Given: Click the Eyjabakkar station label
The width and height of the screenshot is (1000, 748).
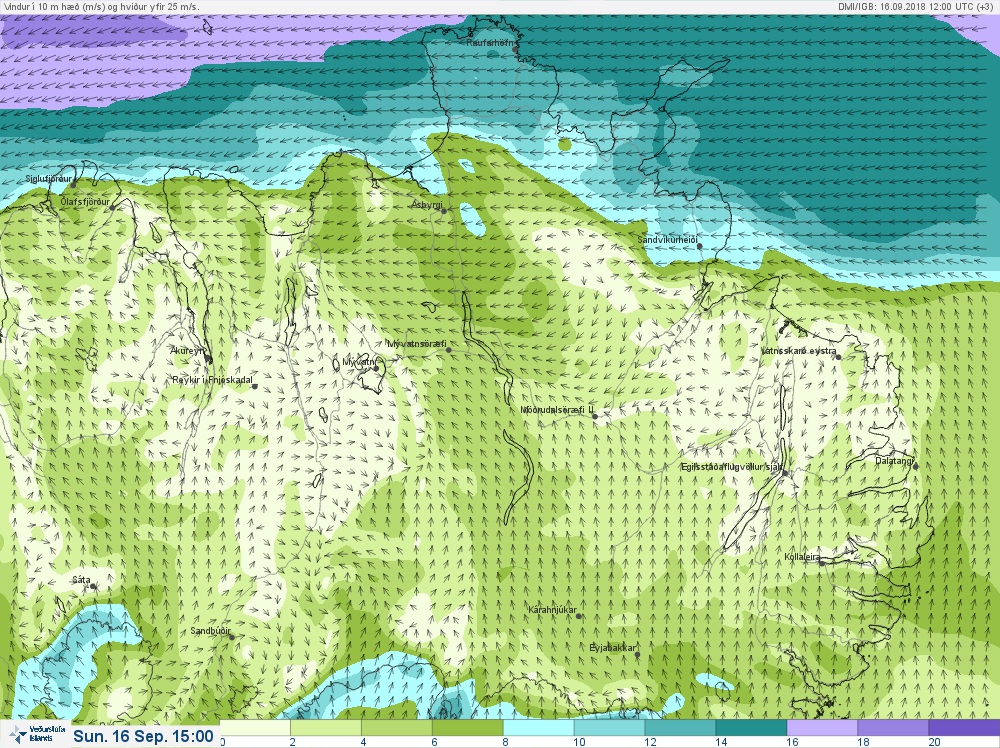Looking at the screenshot, I should 613,649.
